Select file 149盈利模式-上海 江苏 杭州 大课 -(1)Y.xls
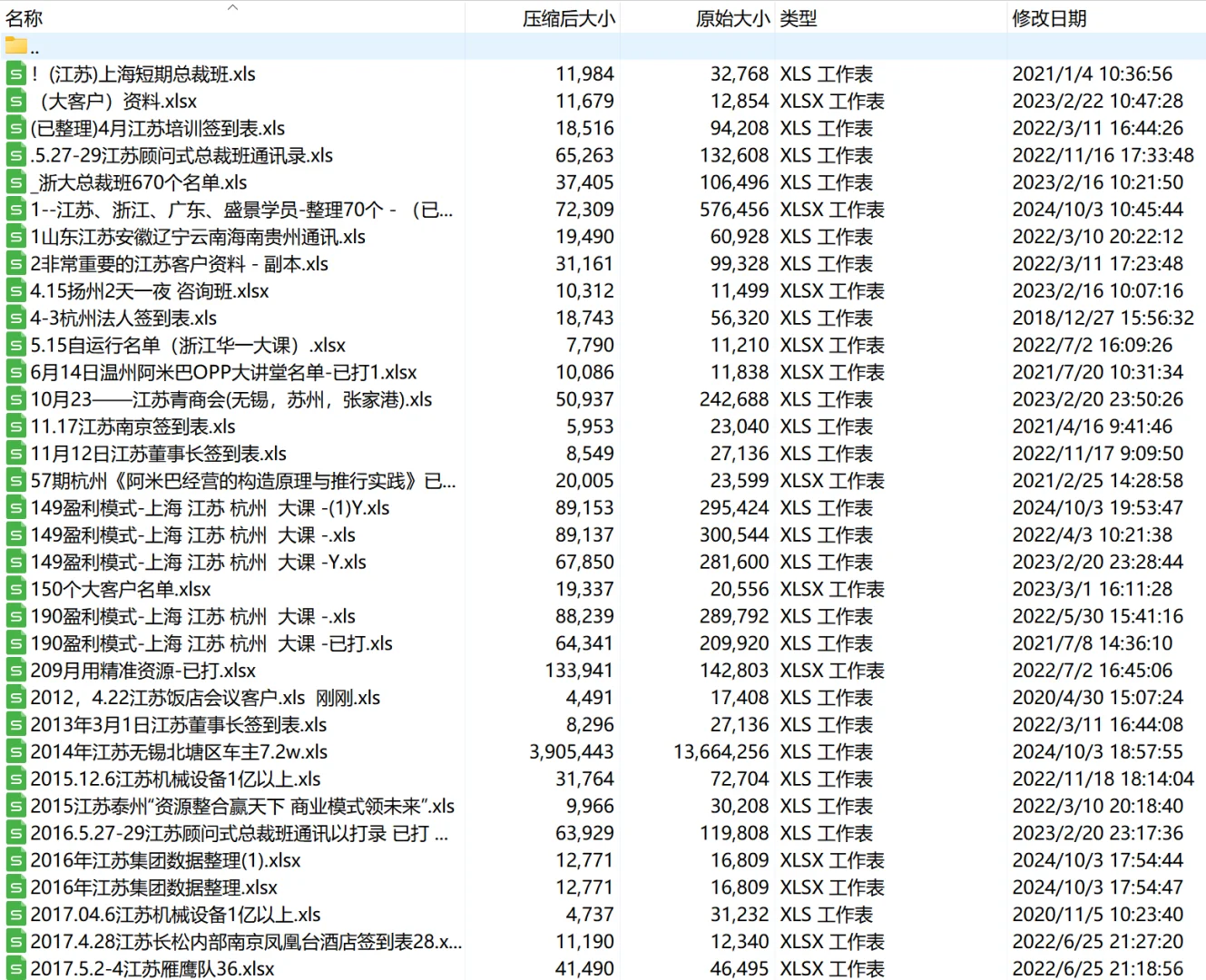 (x=210, y=508)
